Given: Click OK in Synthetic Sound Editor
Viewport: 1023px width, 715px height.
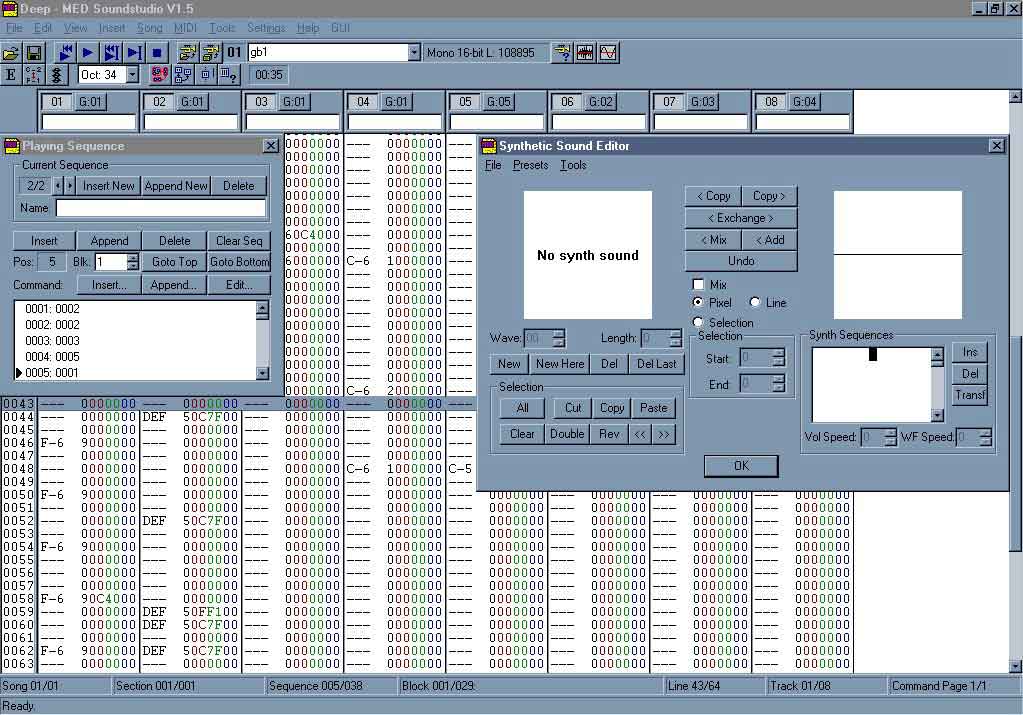Looking at the screenshot, I should [740, 466].
